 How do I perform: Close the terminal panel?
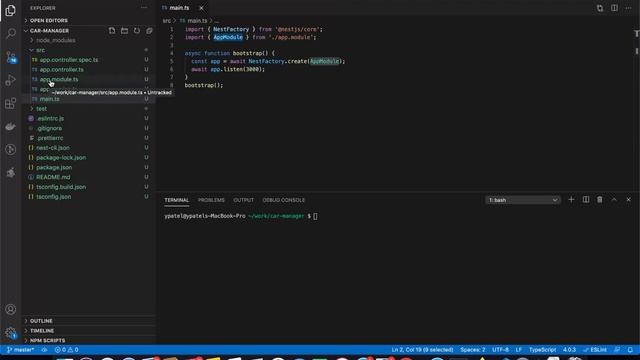coord(629,200)
